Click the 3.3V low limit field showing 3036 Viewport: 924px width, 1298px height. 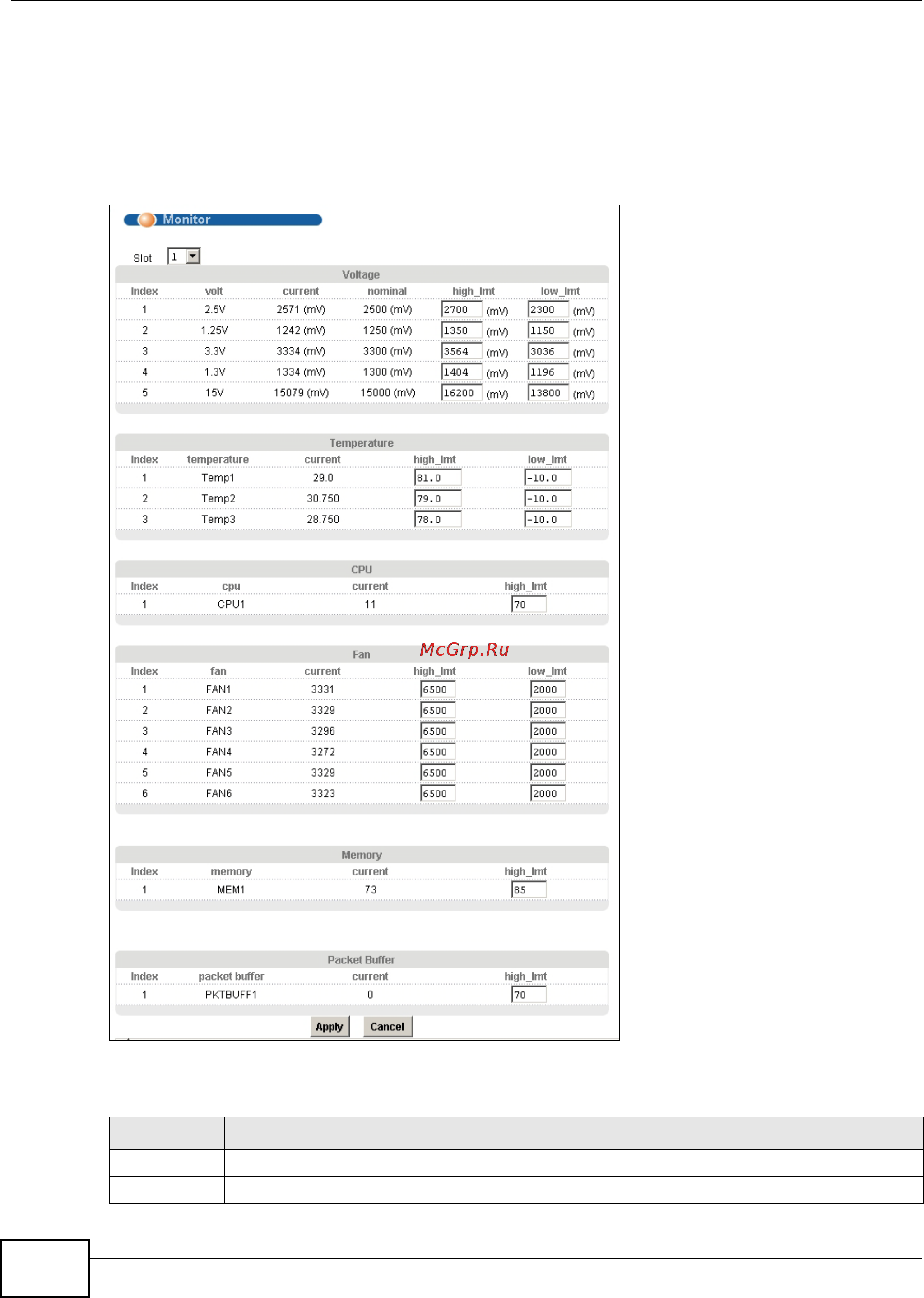[x=548, y=351]
